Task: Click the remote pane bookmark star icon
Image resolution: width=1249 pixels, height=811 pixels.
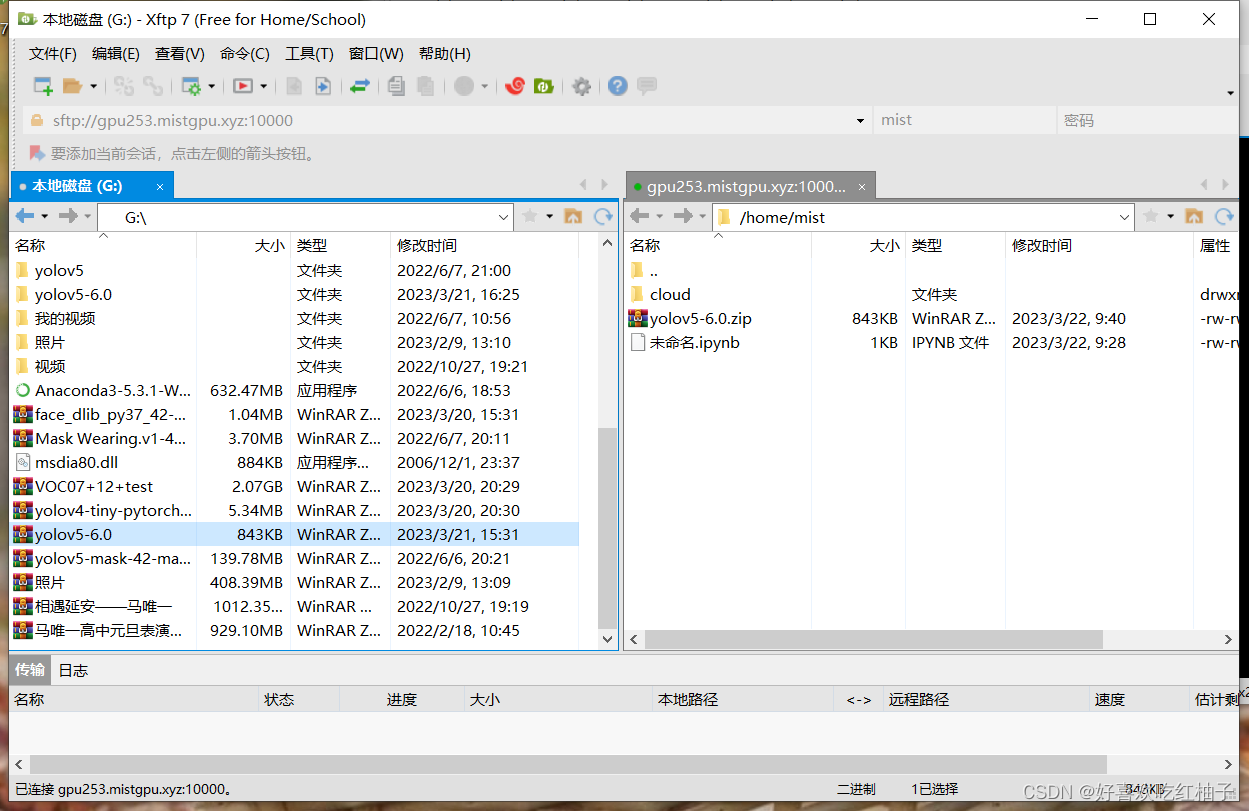Action: [x=1151, y=216]
